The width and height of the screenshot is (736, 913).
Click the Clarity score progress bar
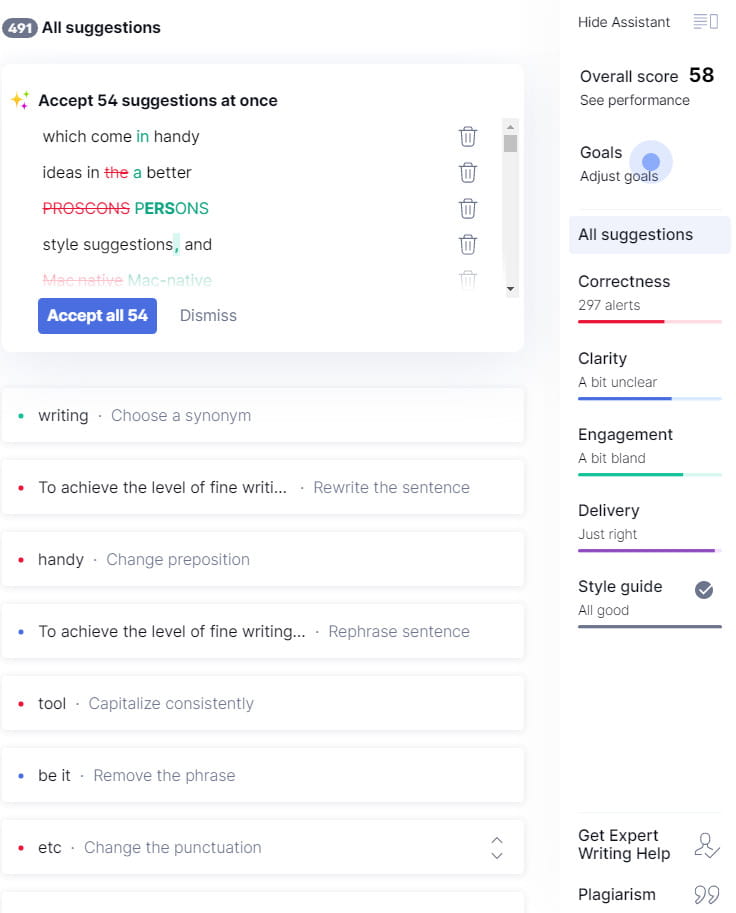click(650, 399)
